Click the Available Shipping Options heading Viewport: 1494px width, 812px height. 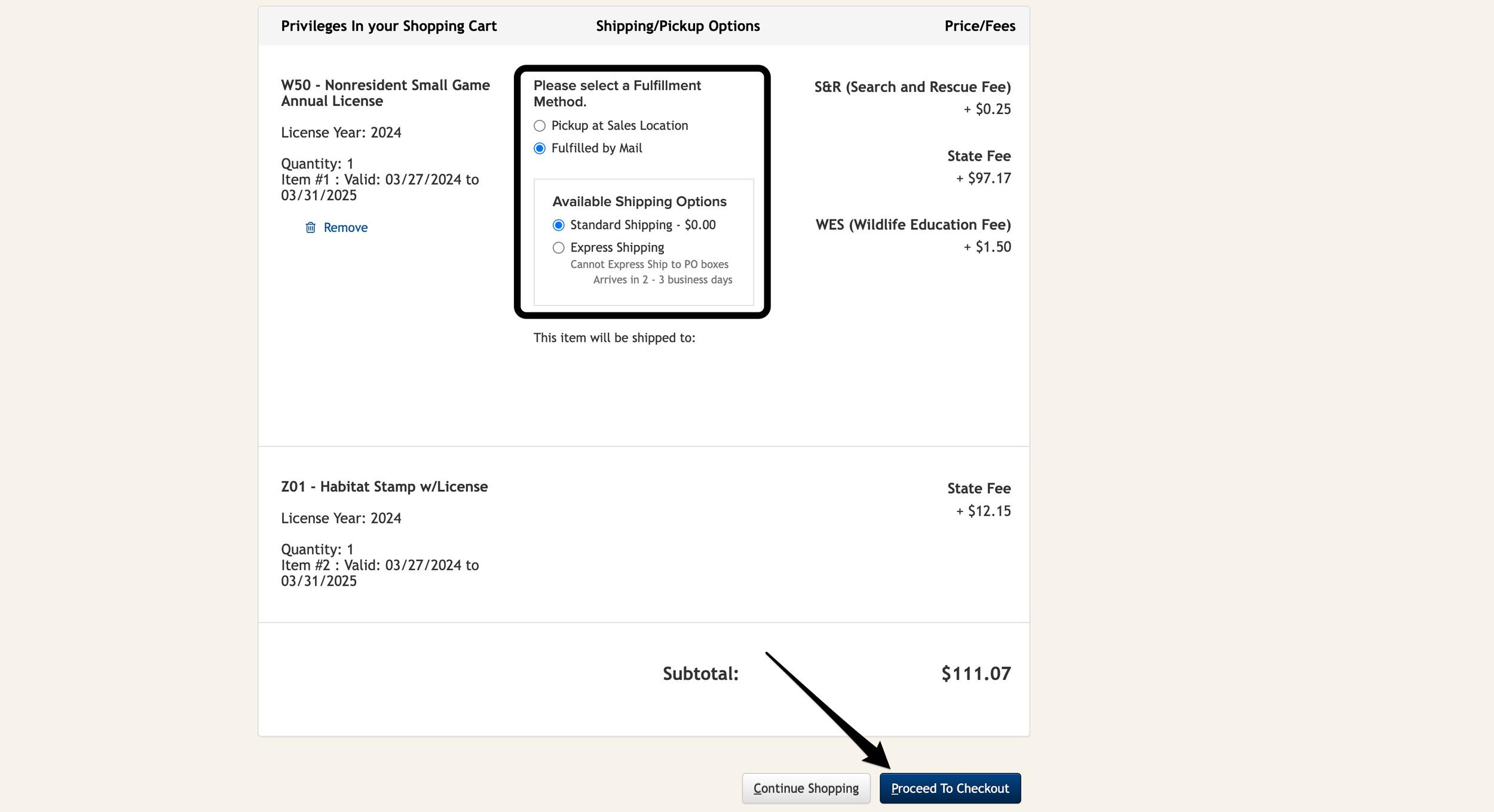(639, 201)
